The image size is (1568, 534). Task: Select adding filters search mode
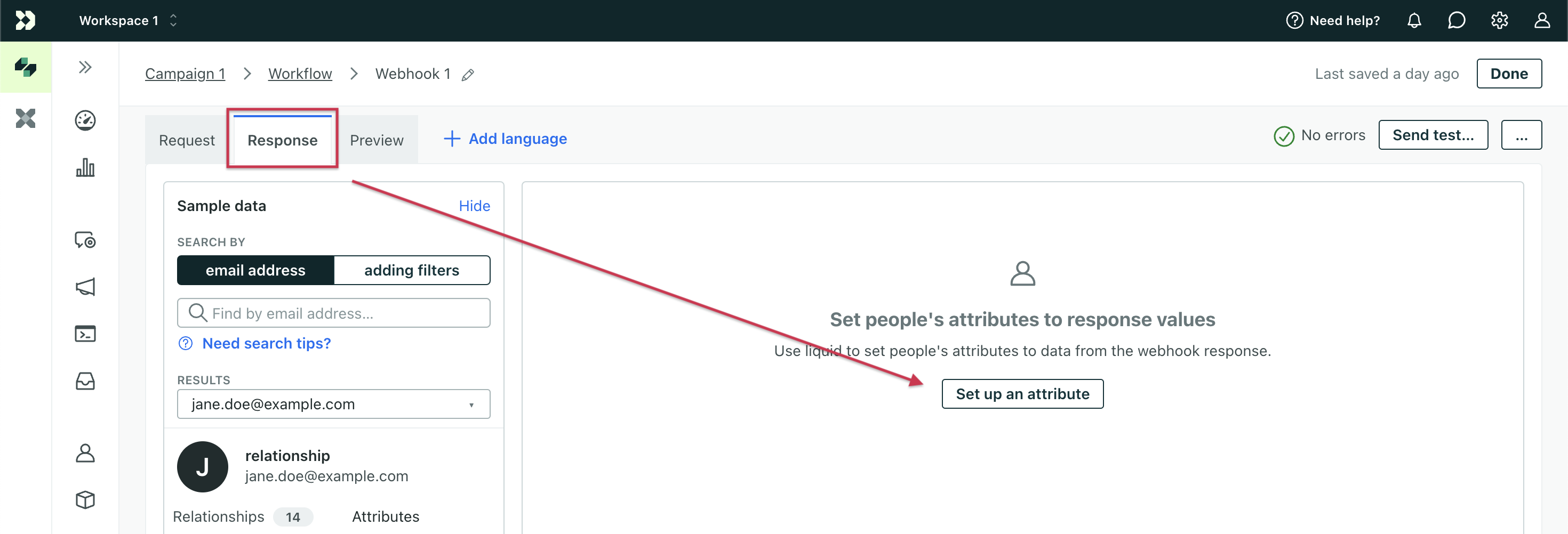412,270
